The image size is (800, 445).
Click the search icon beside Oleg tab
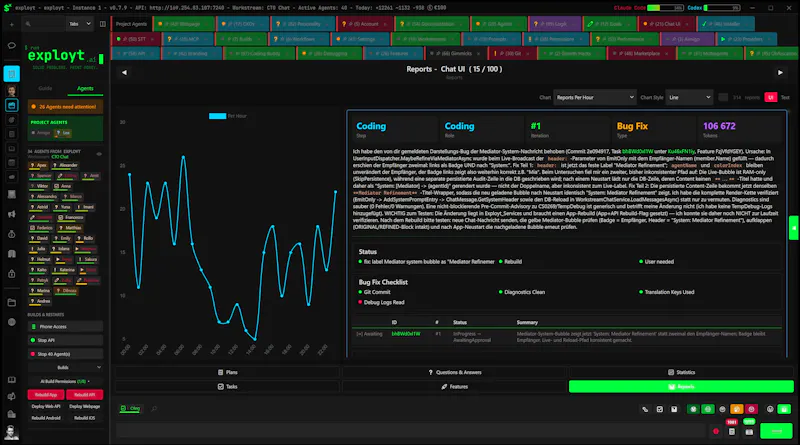pyautogui.click(x=154, y=408)
